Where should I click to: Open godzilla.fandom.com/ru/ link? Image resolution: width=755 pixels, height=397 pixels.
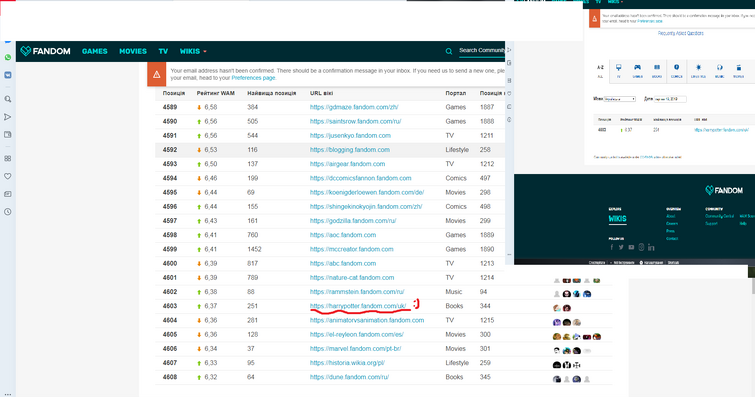[x=353, y=221]
